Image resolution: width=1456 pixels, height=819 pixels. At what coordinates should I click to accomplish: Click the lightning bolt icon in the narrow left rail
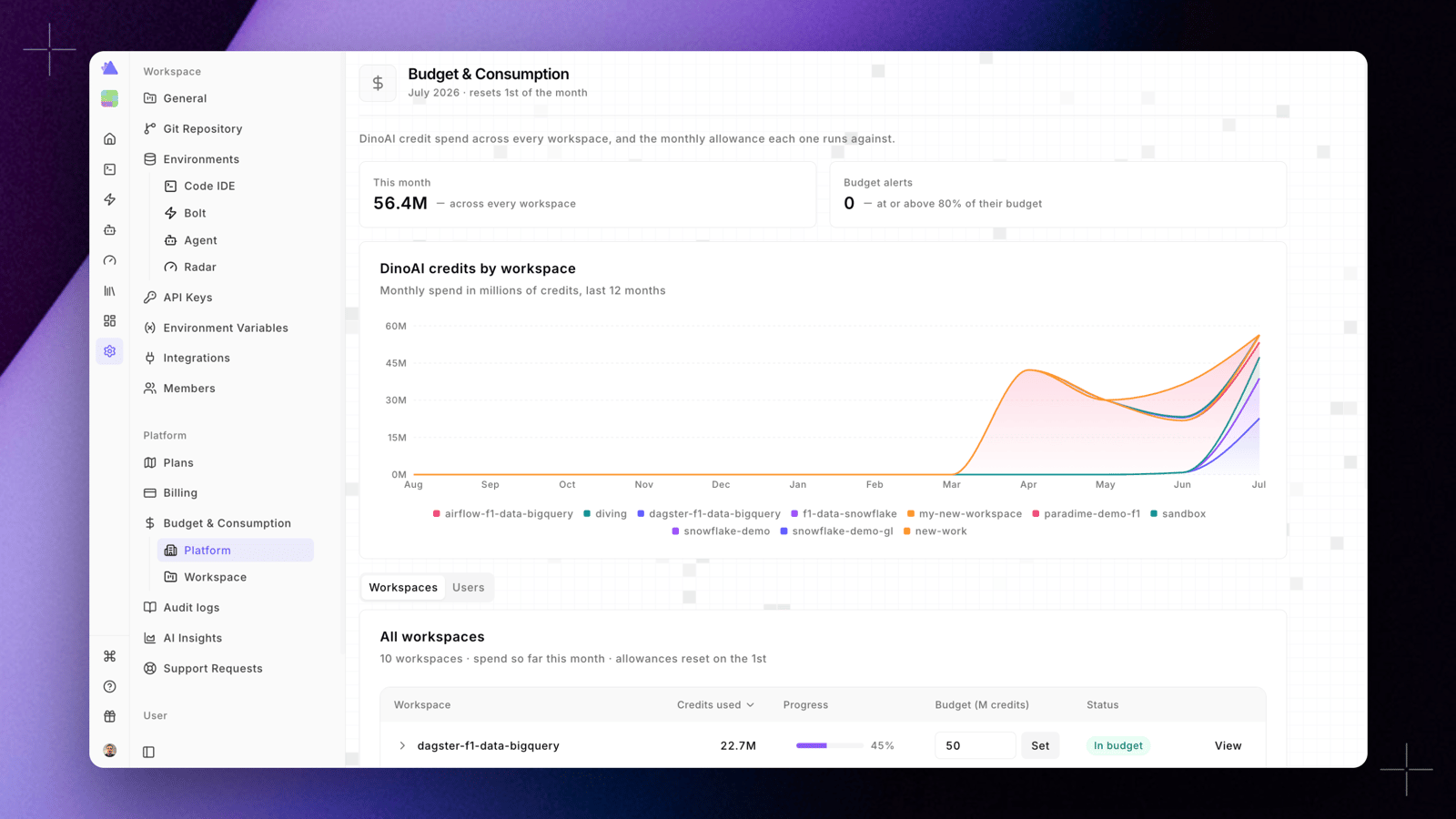click(109, 199)
